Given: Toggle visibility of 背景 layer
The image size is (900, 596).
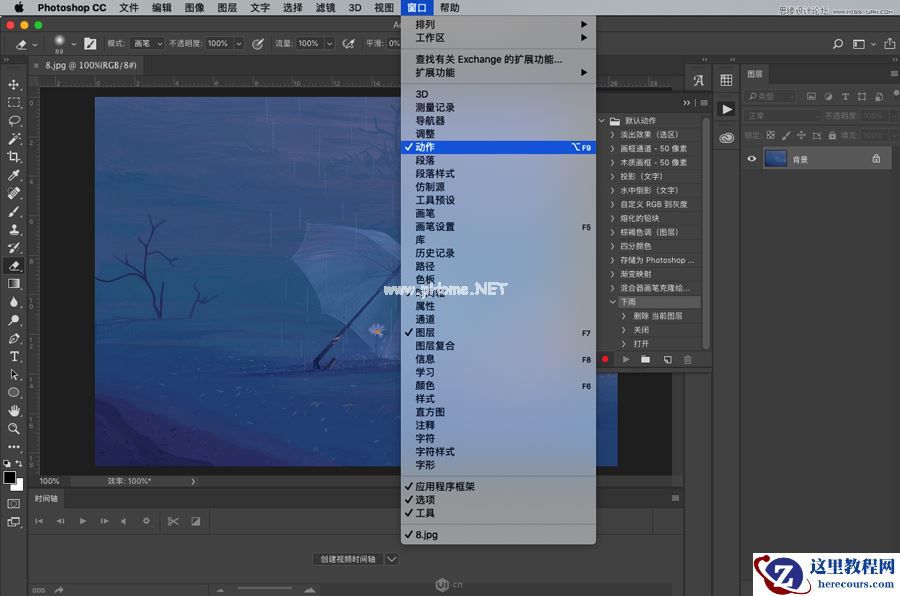Looking at the screenshot, I should click(x=751, y=159).
